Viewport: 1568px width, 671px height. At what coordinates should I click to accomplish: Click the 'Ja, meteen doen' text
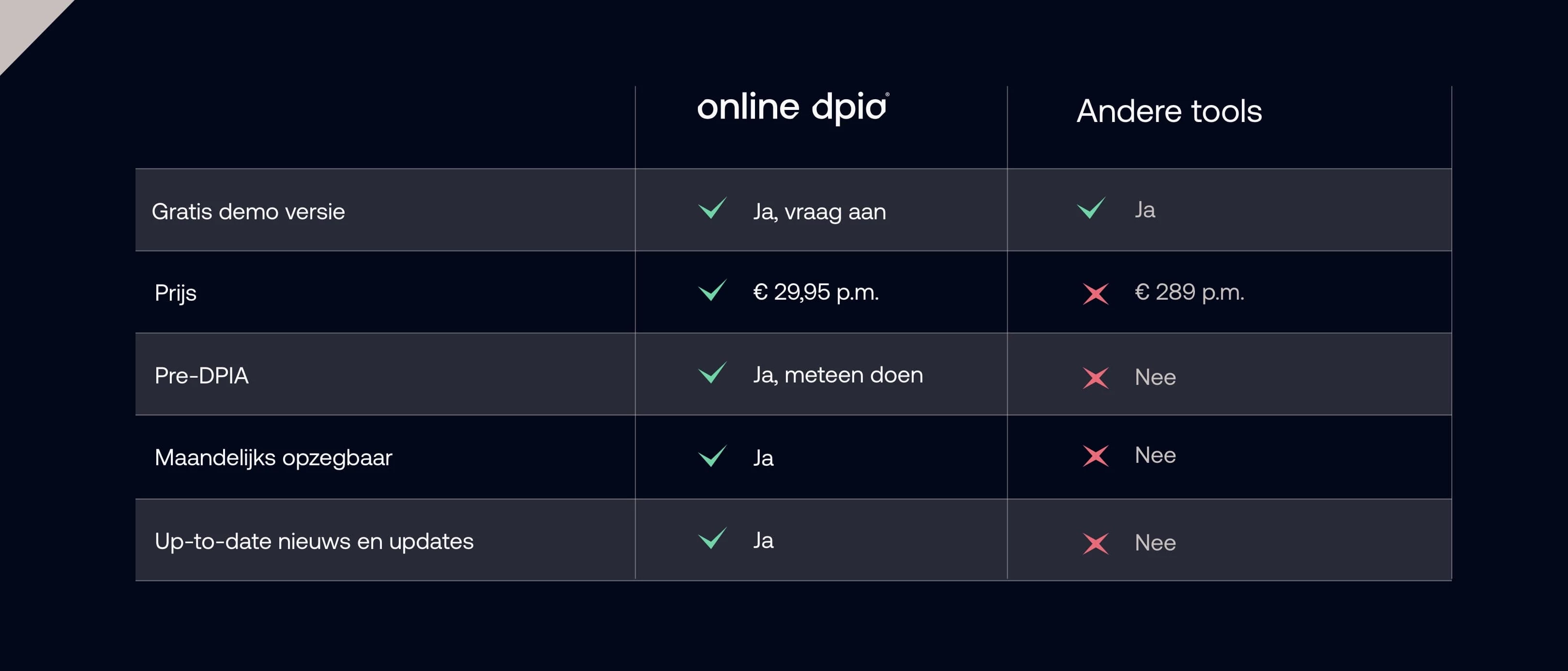click(838, 375)
